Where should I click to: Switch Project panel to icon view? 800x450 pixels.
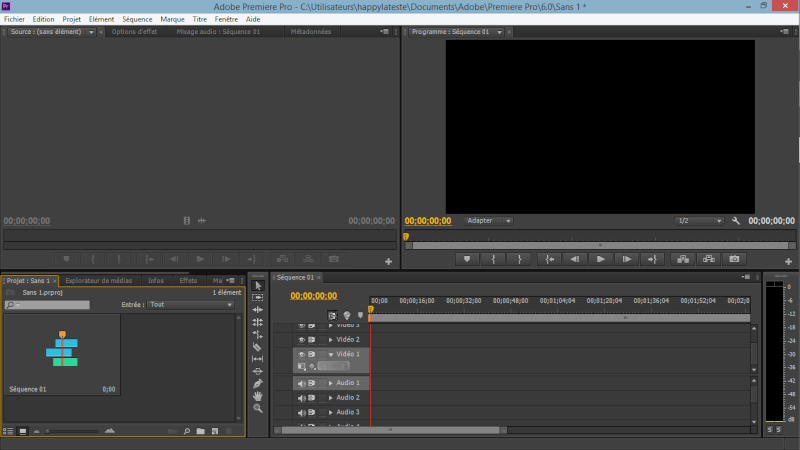pyautogui.click(x=22, y=431)
